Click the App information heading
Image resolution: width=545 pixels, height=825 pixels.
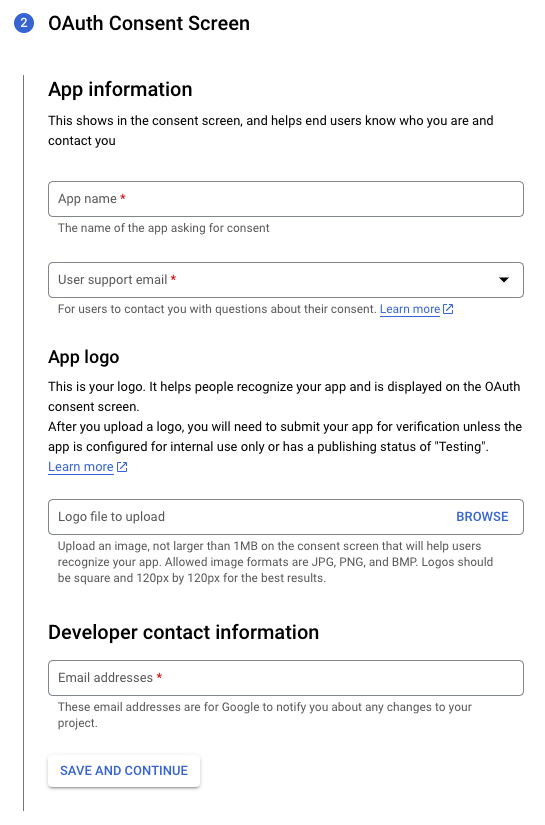point(120,89)
